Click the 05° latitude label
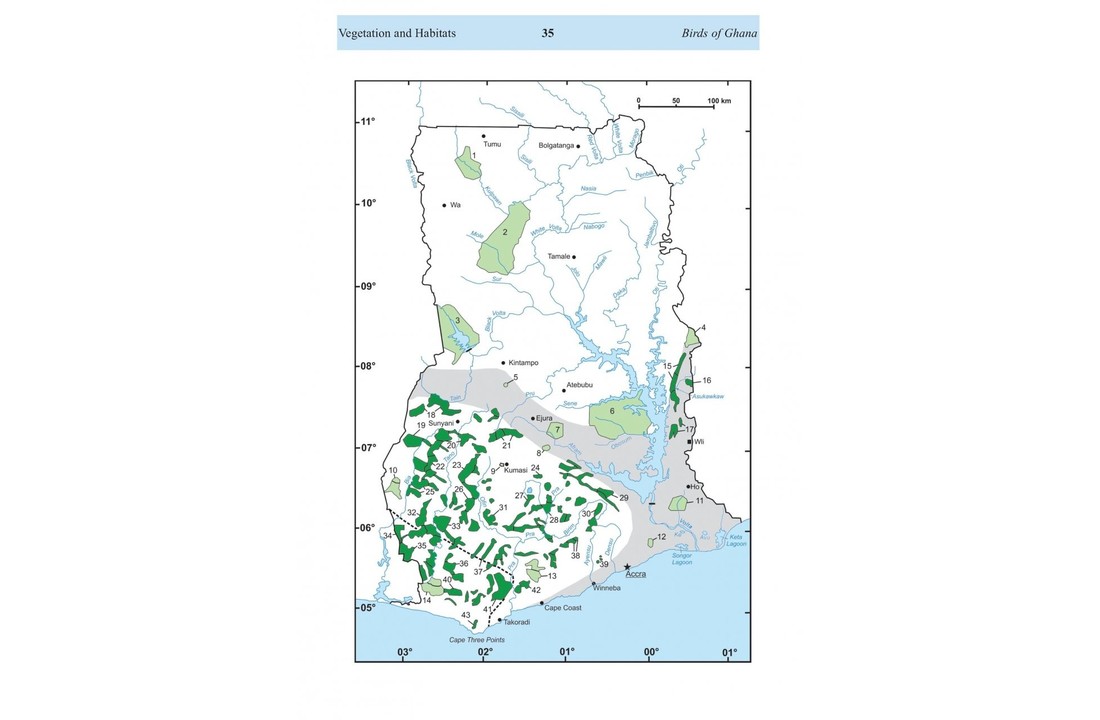The width and height of the screenshot is (1100, 720). [x=368, y=607]
